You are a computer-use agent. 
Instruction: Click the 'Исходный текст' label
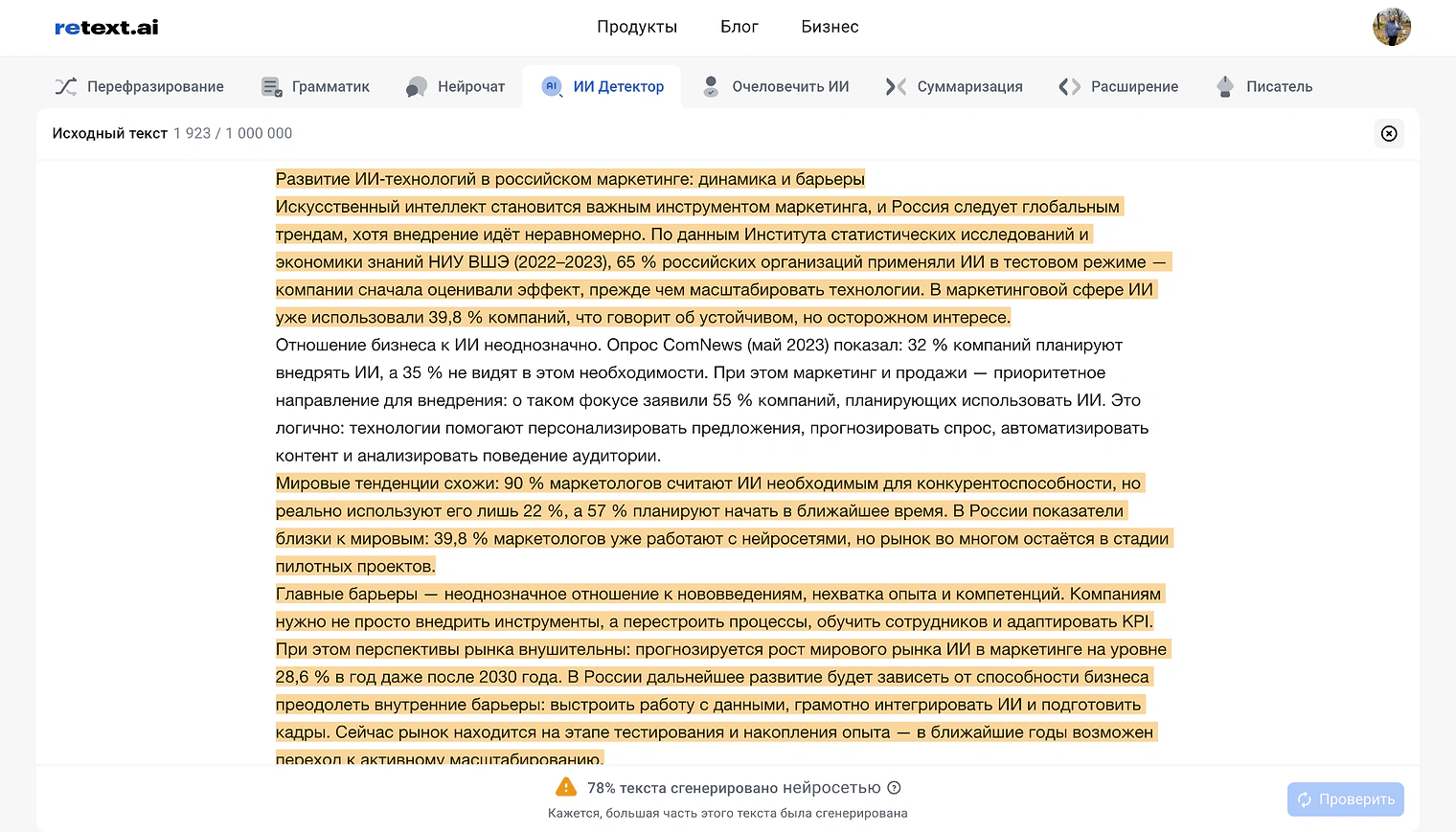[x=110, y=133]
